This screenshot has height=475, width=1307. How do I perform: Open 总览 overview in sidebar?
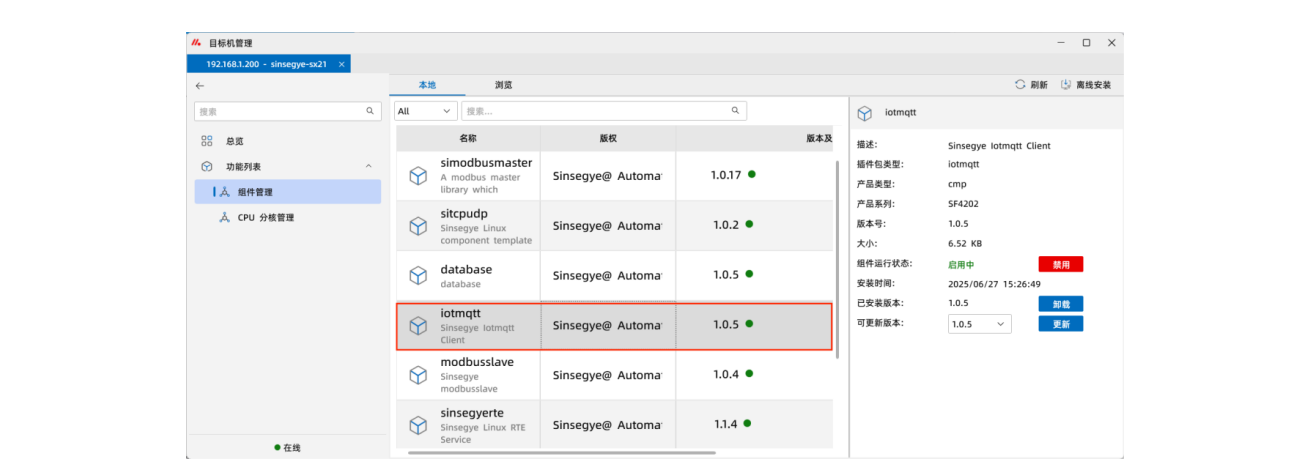click(234, 141)
